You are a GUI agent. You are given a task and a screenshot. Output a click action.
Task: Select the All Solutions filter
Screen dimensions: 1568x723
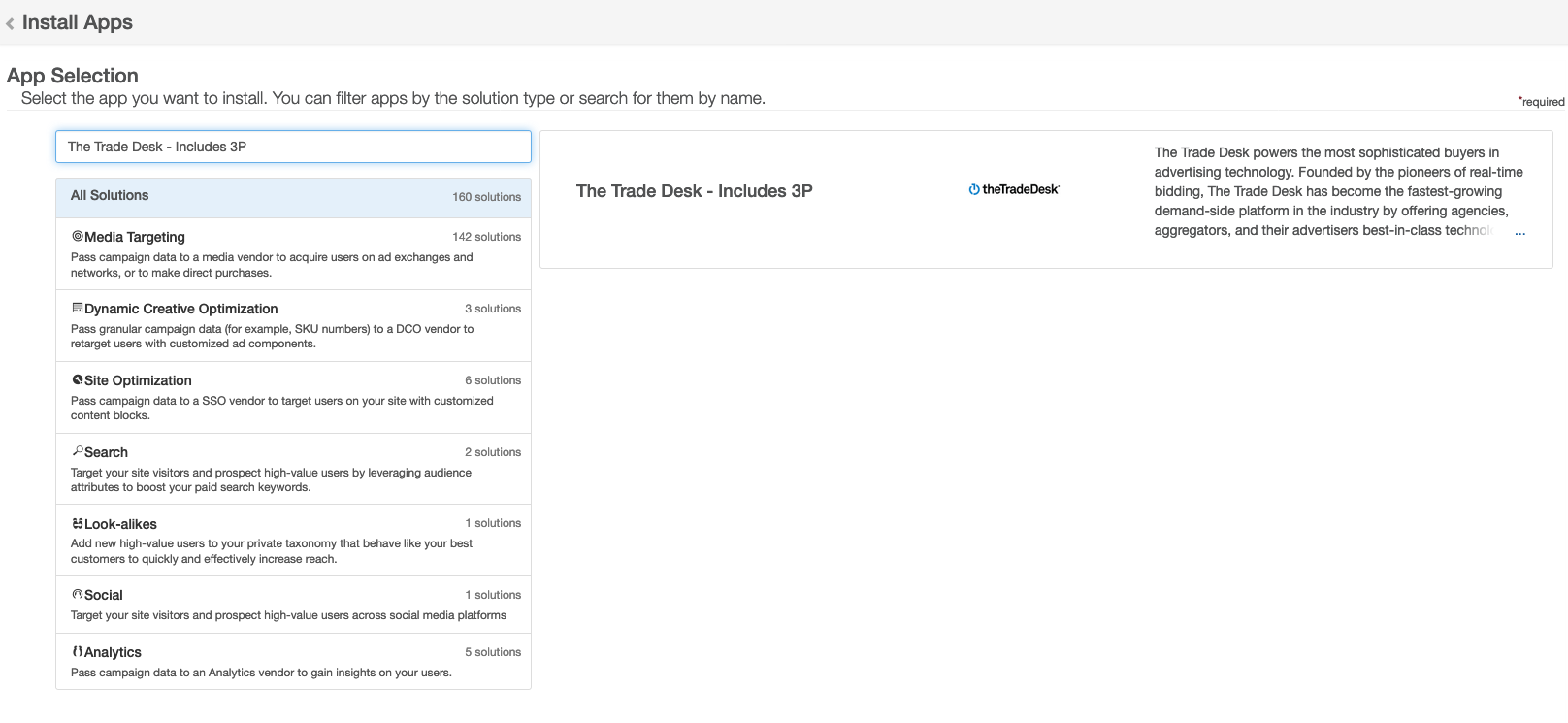coord(293,197)
